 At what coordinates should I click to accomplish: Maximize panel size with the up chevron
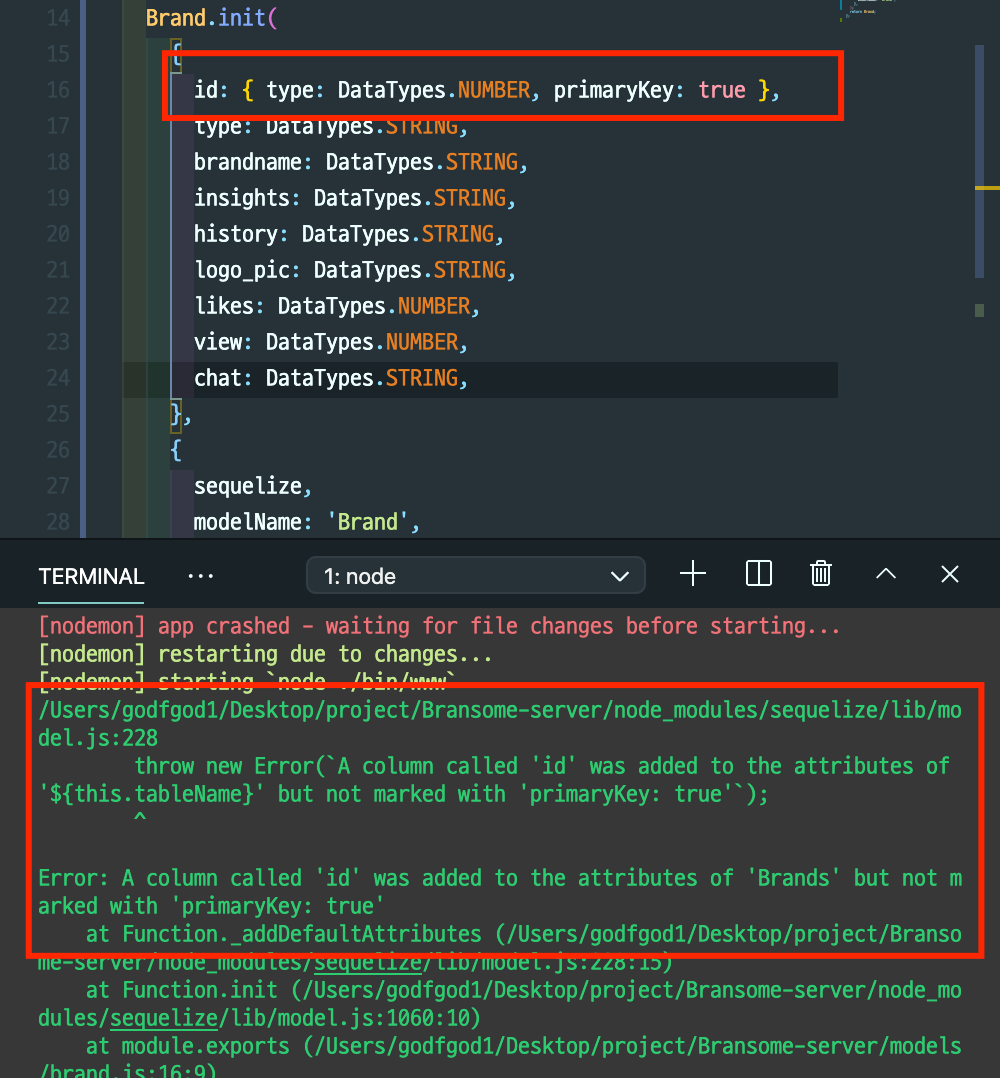(886, 574)
